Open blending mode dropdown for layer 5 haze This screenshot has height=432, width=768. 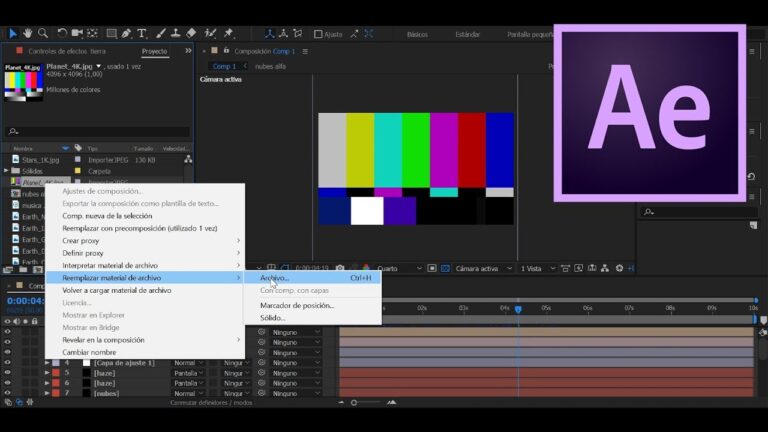[x=188, y=373]
